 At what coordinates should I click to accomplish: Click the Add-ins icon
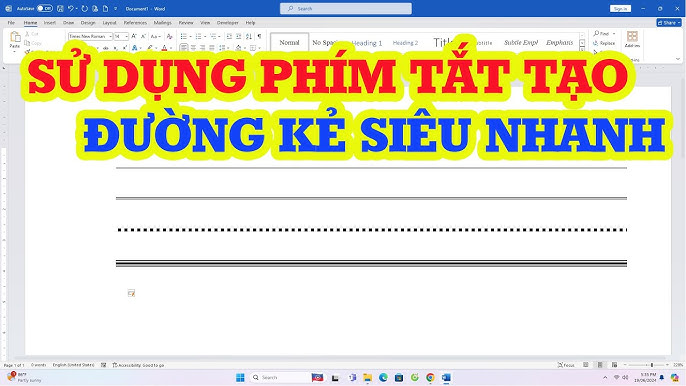pyautogui.click(x=632, y=39)
